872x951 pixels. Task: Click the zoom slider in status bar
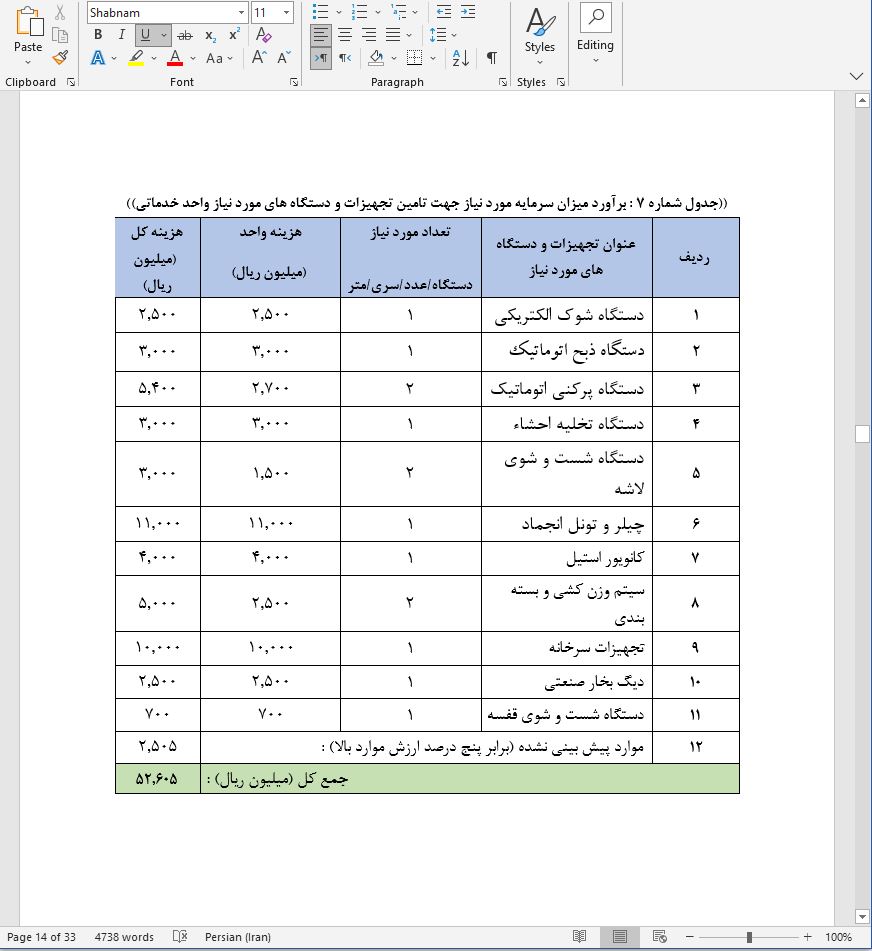click(749, 937)
